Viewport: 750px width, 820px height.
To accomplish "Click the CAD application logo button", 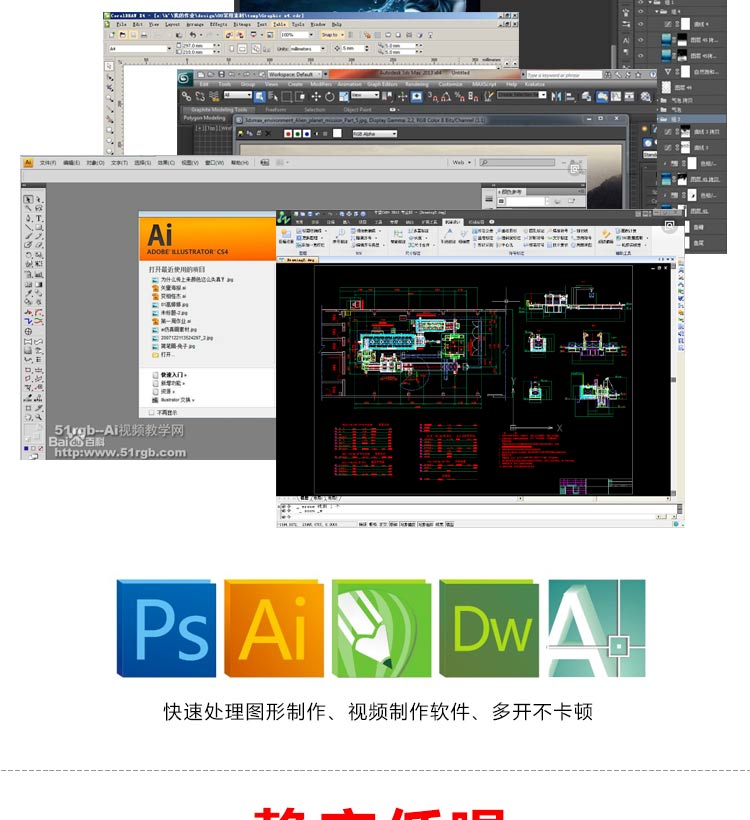I will (x=283, y=217).
